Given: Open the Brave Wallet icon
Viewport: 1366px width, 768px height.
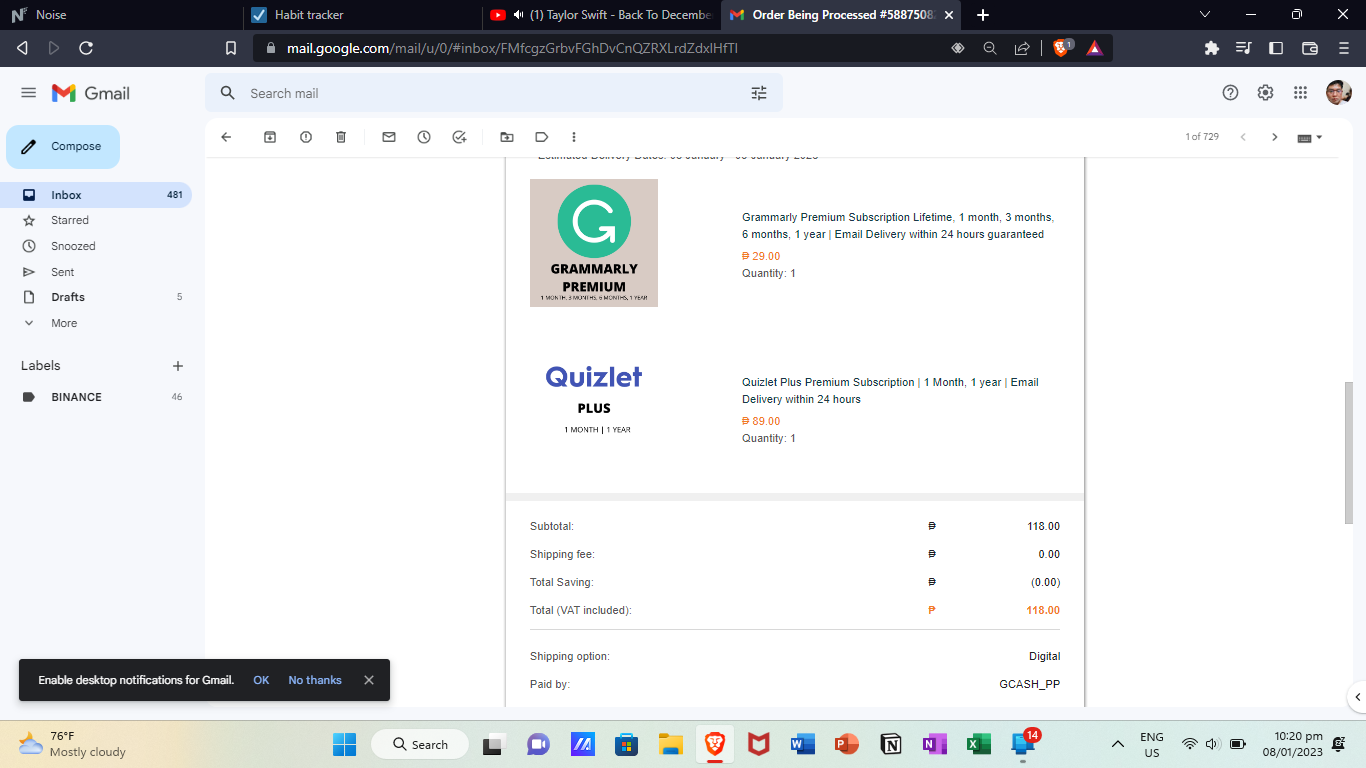Looking at the screenshot, I should 1310,48.
